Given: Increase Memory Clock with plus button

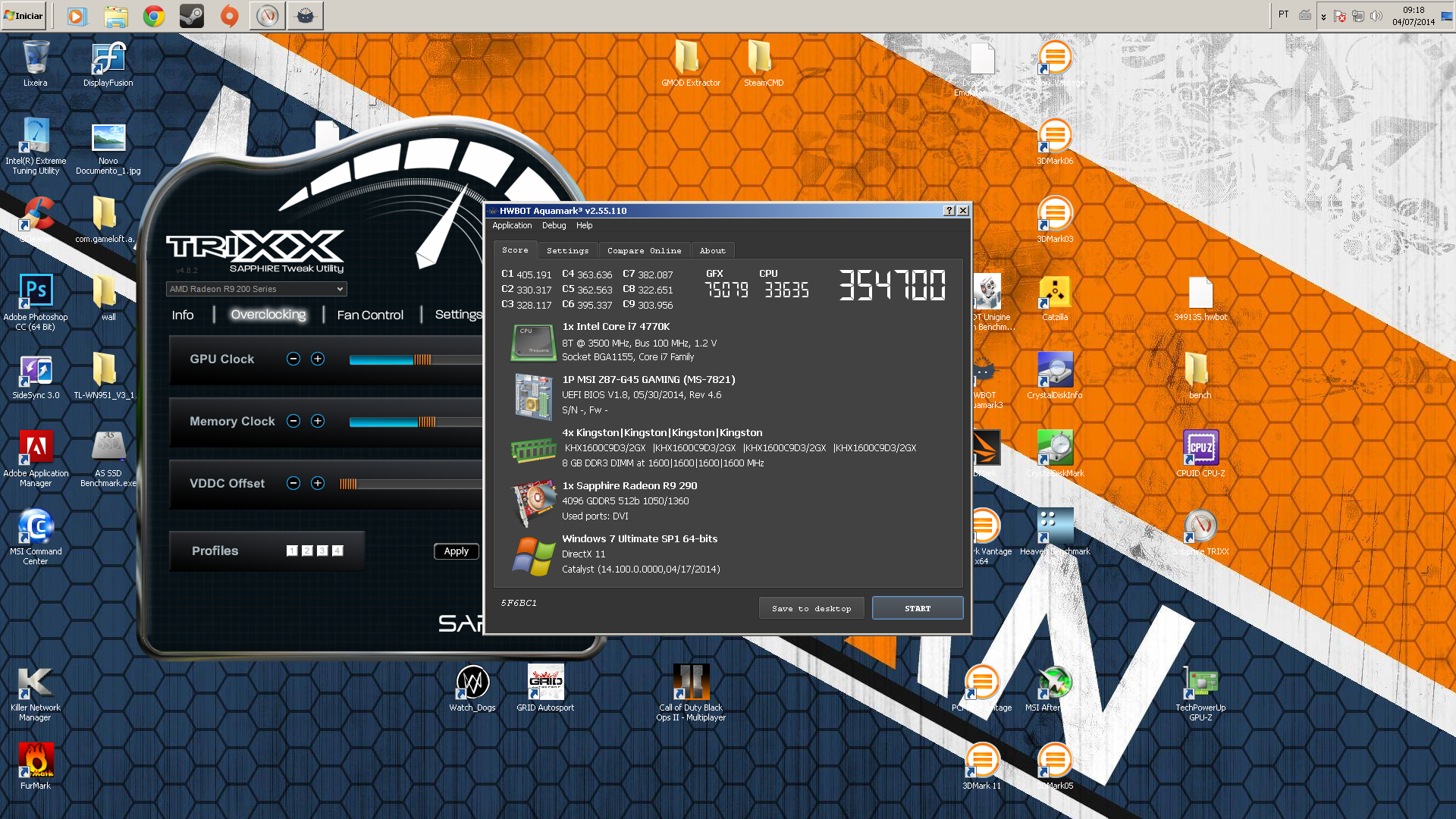Looking at the screenshot, I should [318, 421].
